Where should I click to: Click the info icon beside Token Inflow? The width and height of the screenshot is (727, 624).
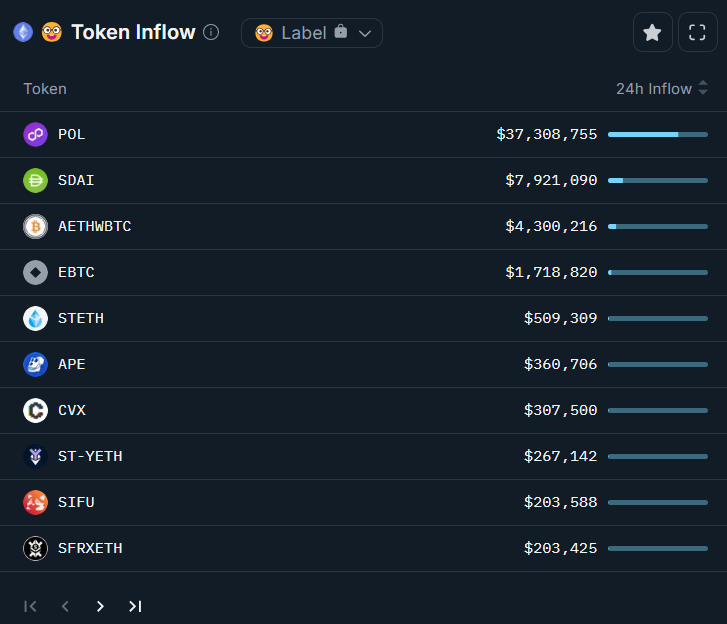click(211, 32)
